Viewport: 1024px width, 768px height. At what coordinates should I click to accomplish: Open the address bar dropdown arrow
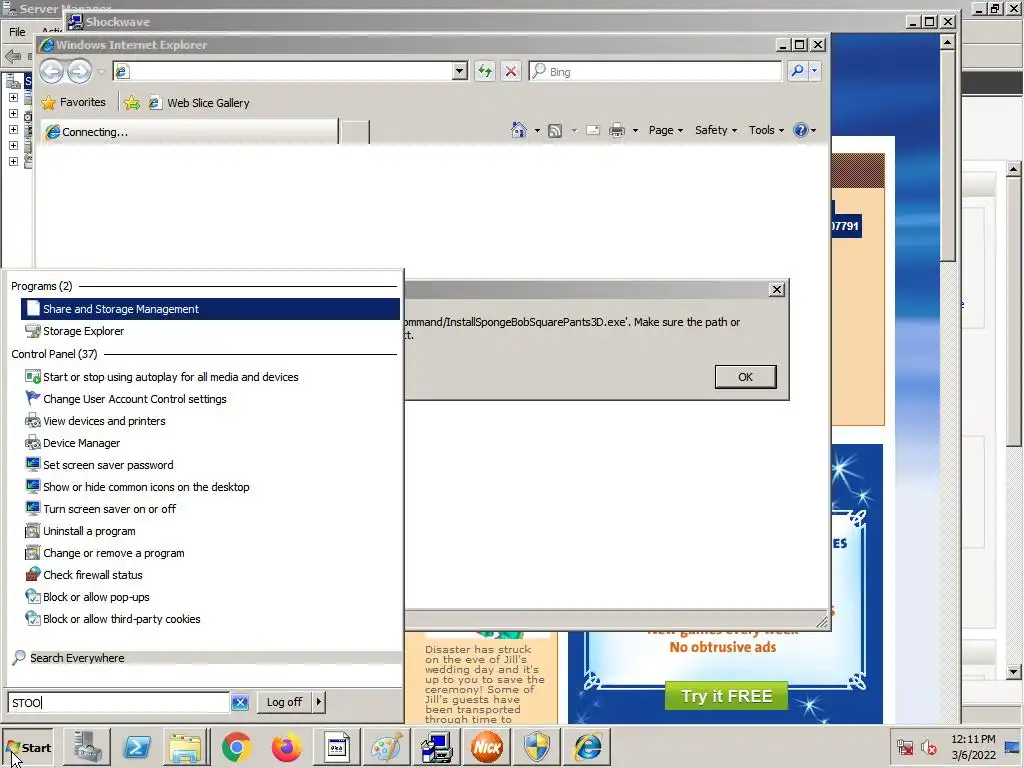pyautogui.click(x=460, y=71)
